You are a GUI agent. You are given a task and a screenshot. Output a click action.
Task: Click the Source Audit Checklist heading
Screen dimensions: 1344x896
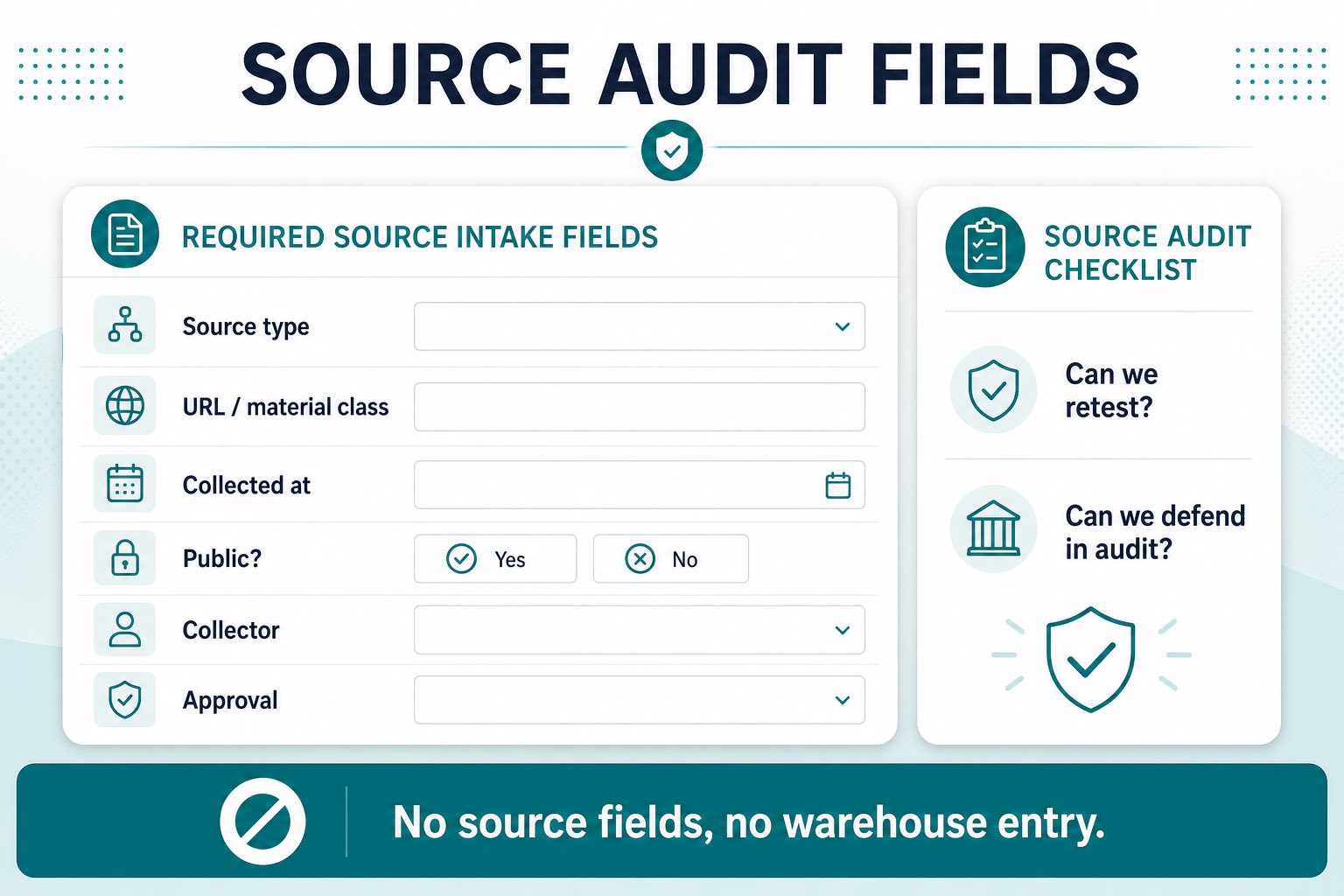[x=1147, y=253]
